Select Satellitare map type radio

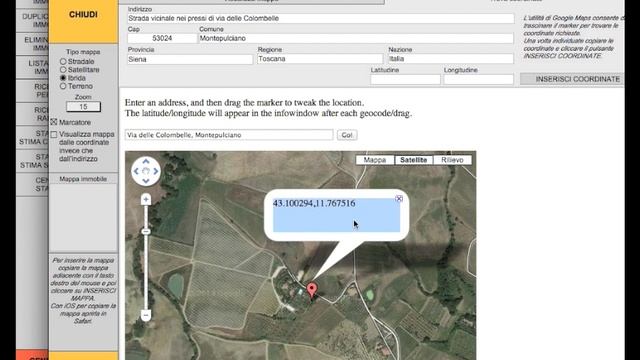(63, 70)
